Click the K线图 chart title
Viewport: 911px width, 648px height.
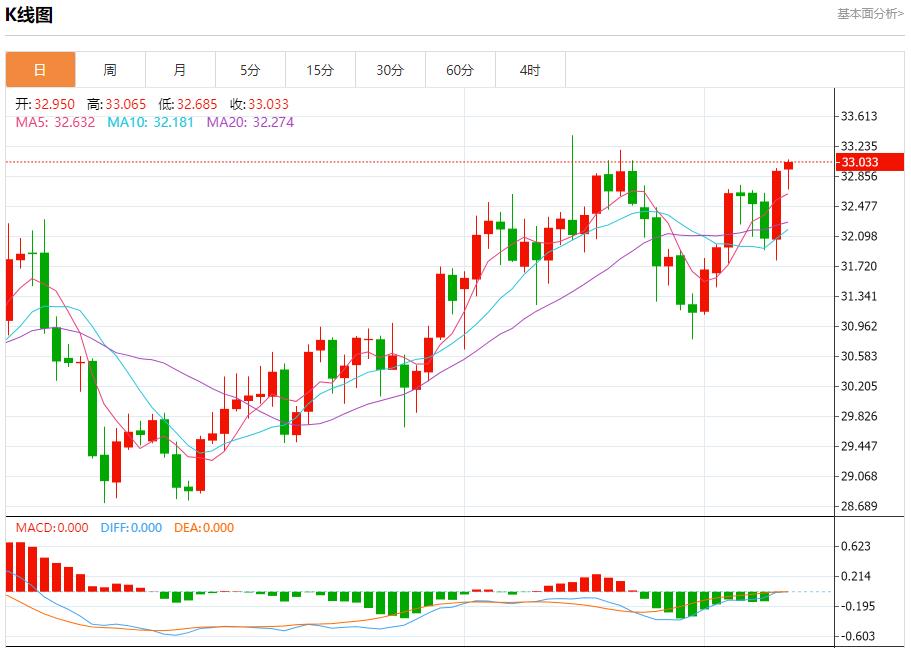(x=29, y=14)
